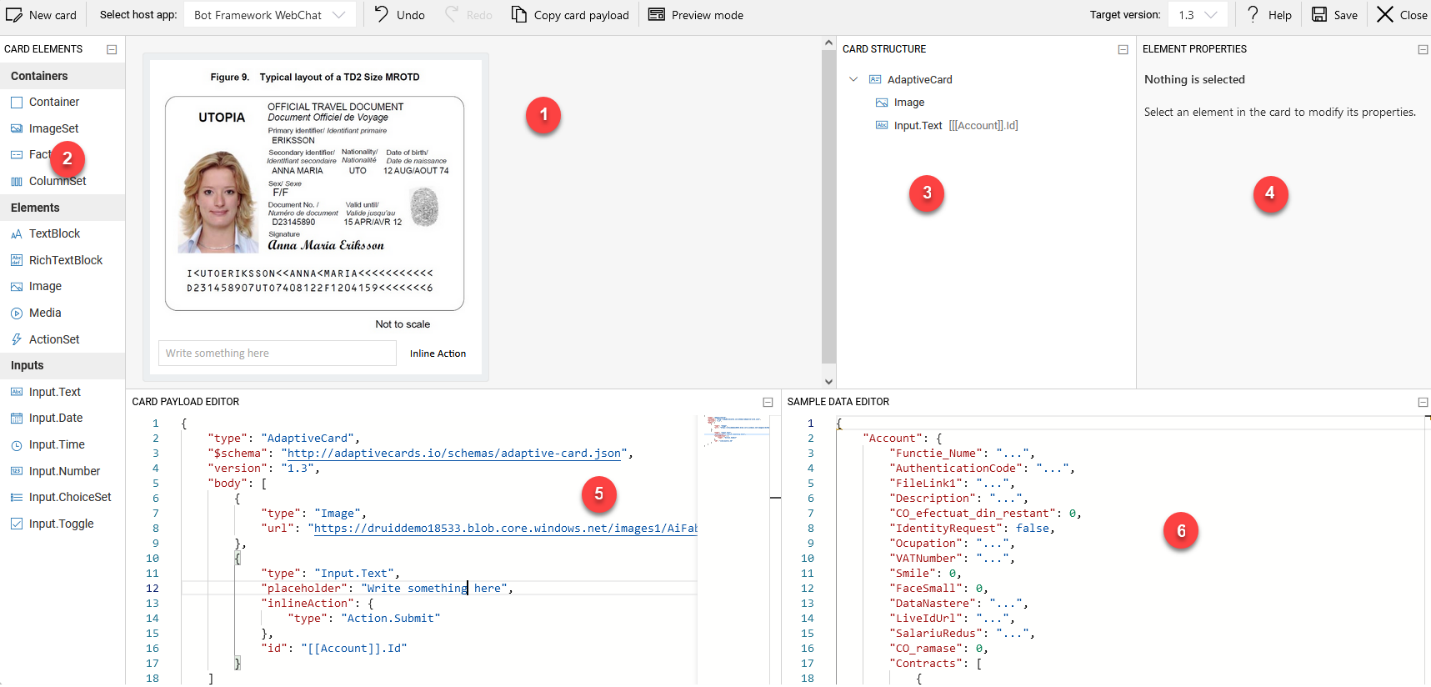Image resolution: width=1431 pixels, height=687 pixels.
Task: Click the Copy card payload icon
Action: pyautogui.click(x=518, y=15)
